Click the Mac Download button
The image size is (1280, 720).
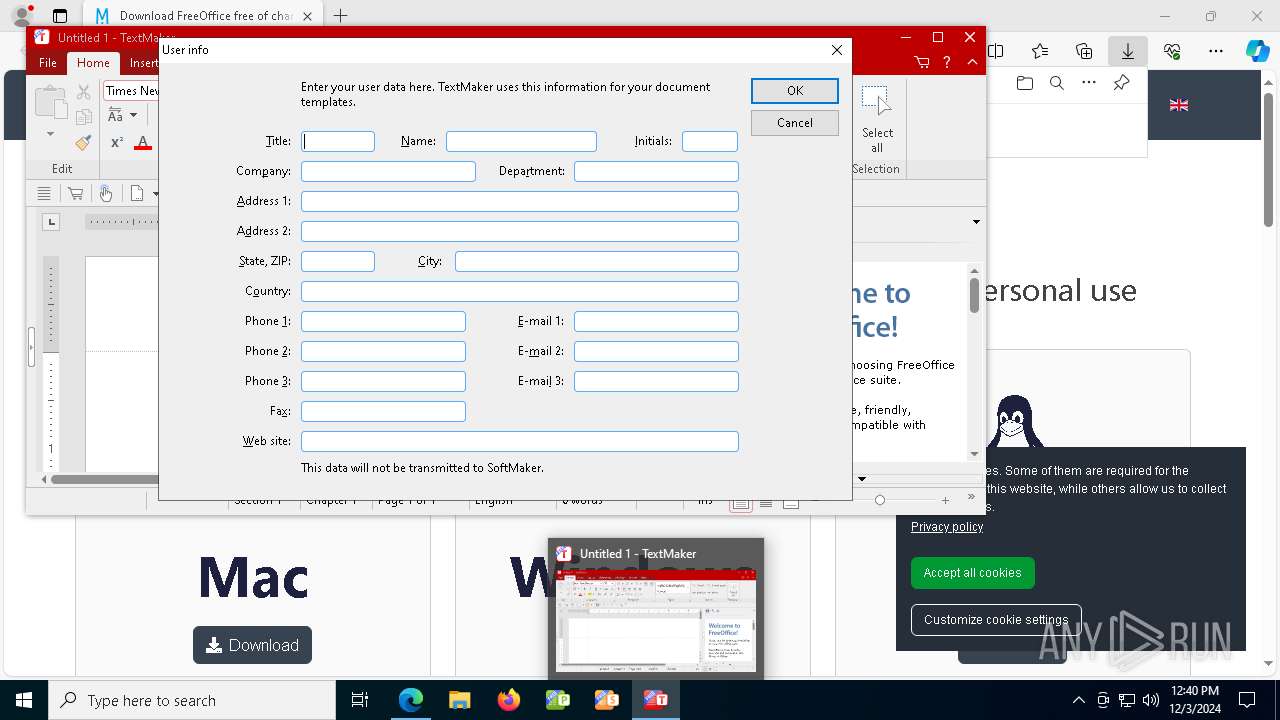pos(252,645)
